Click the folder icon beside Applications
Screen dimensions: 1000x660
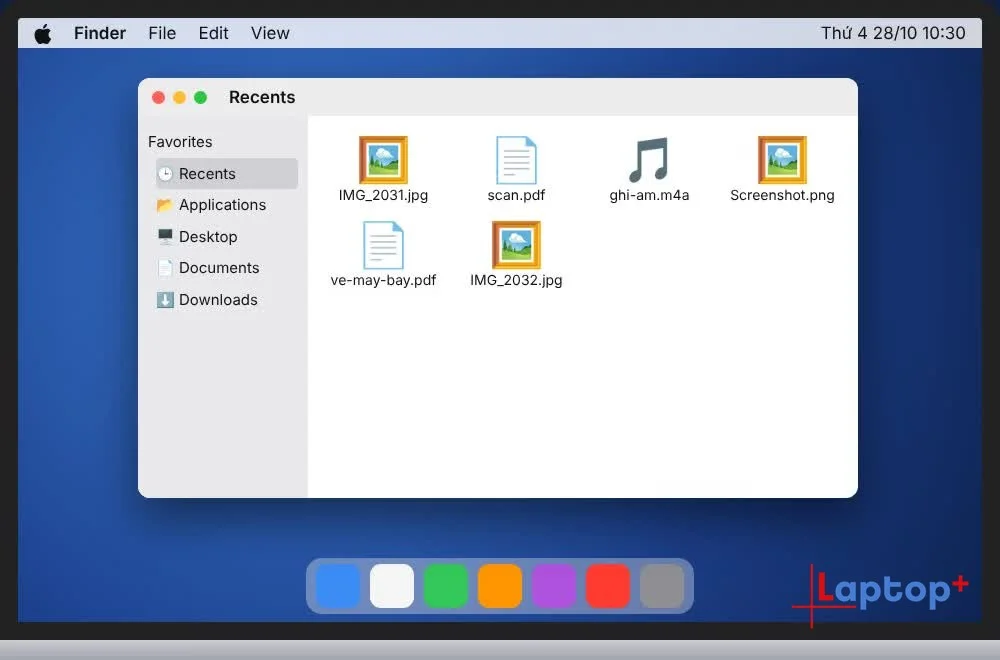coord(165,205)
